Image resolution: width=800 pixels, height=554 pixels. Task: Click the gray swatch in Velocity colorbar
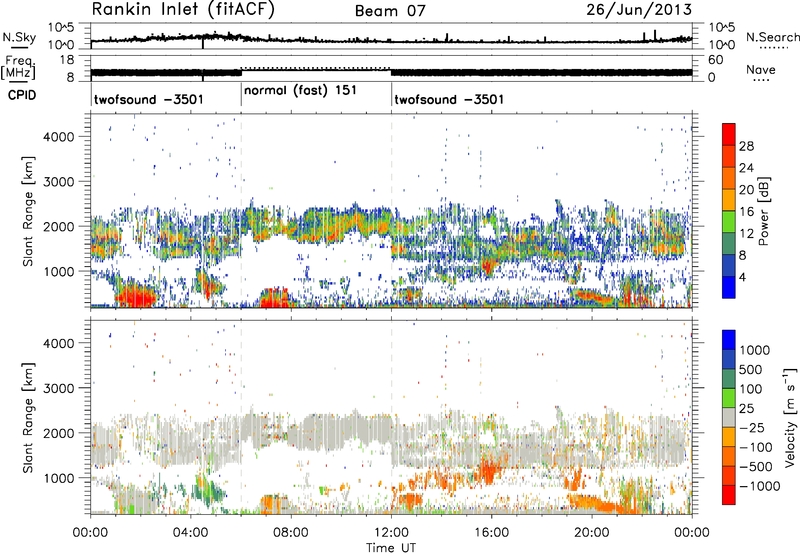click(729, 417)
